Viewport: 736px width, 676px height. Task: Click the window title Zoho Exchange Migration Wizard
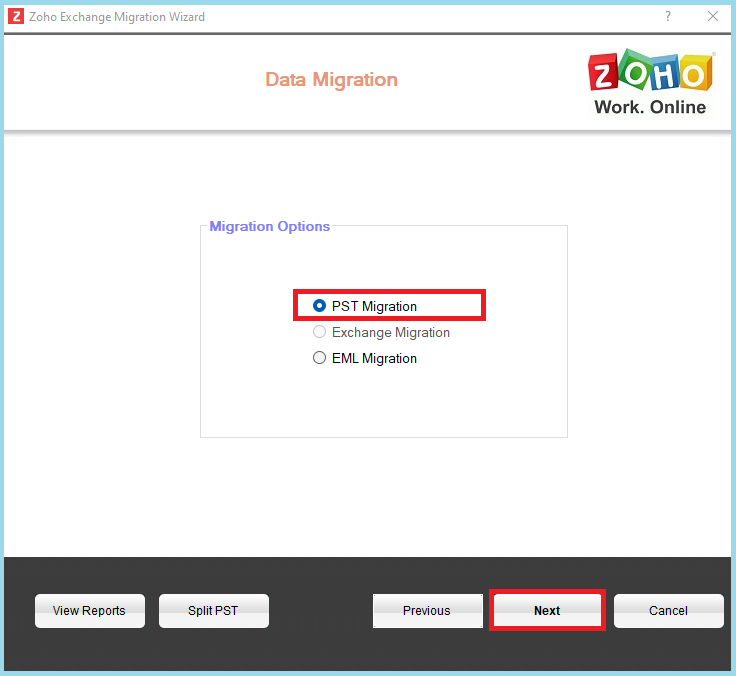(117, 17)
